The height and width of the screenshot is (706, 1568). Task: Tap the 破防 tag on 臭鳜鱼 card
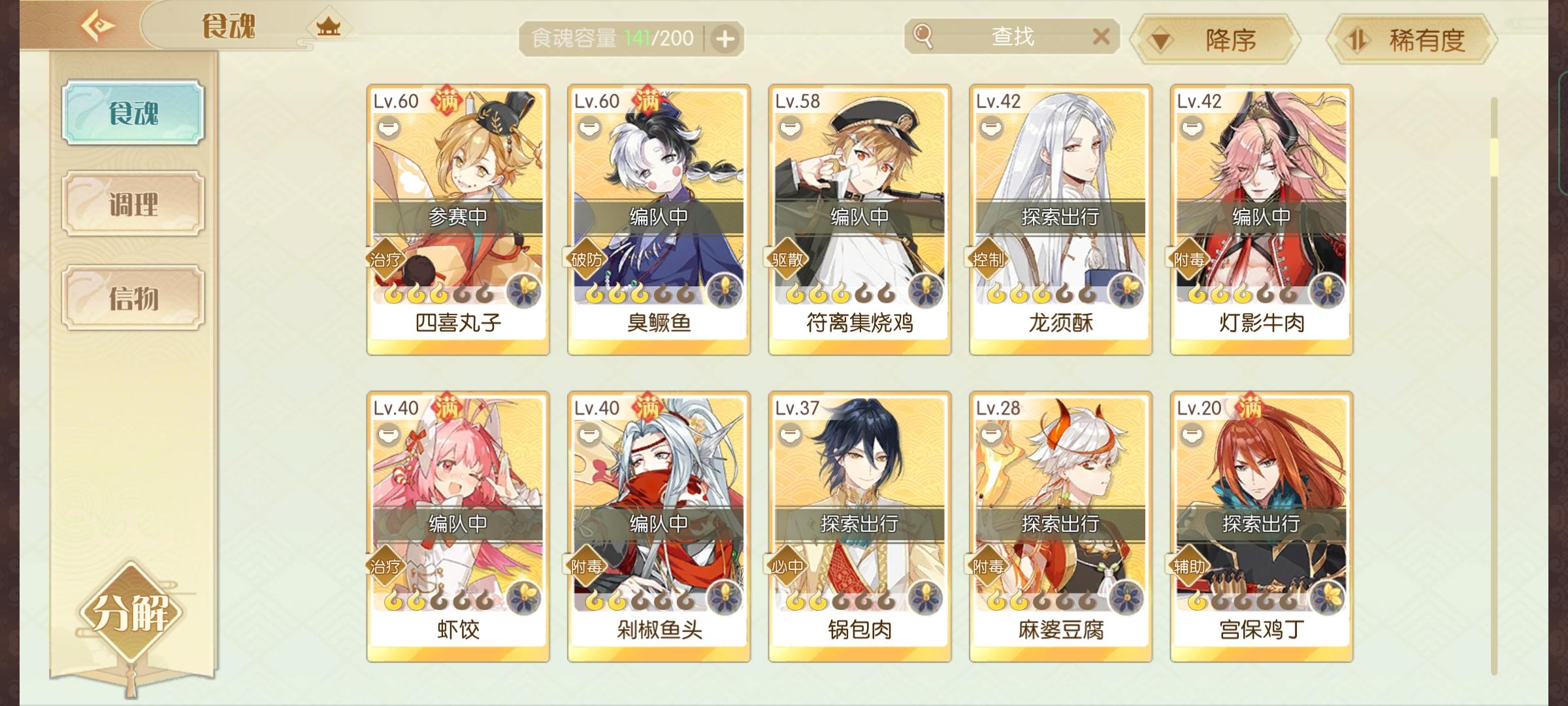(x=587, y=260)
